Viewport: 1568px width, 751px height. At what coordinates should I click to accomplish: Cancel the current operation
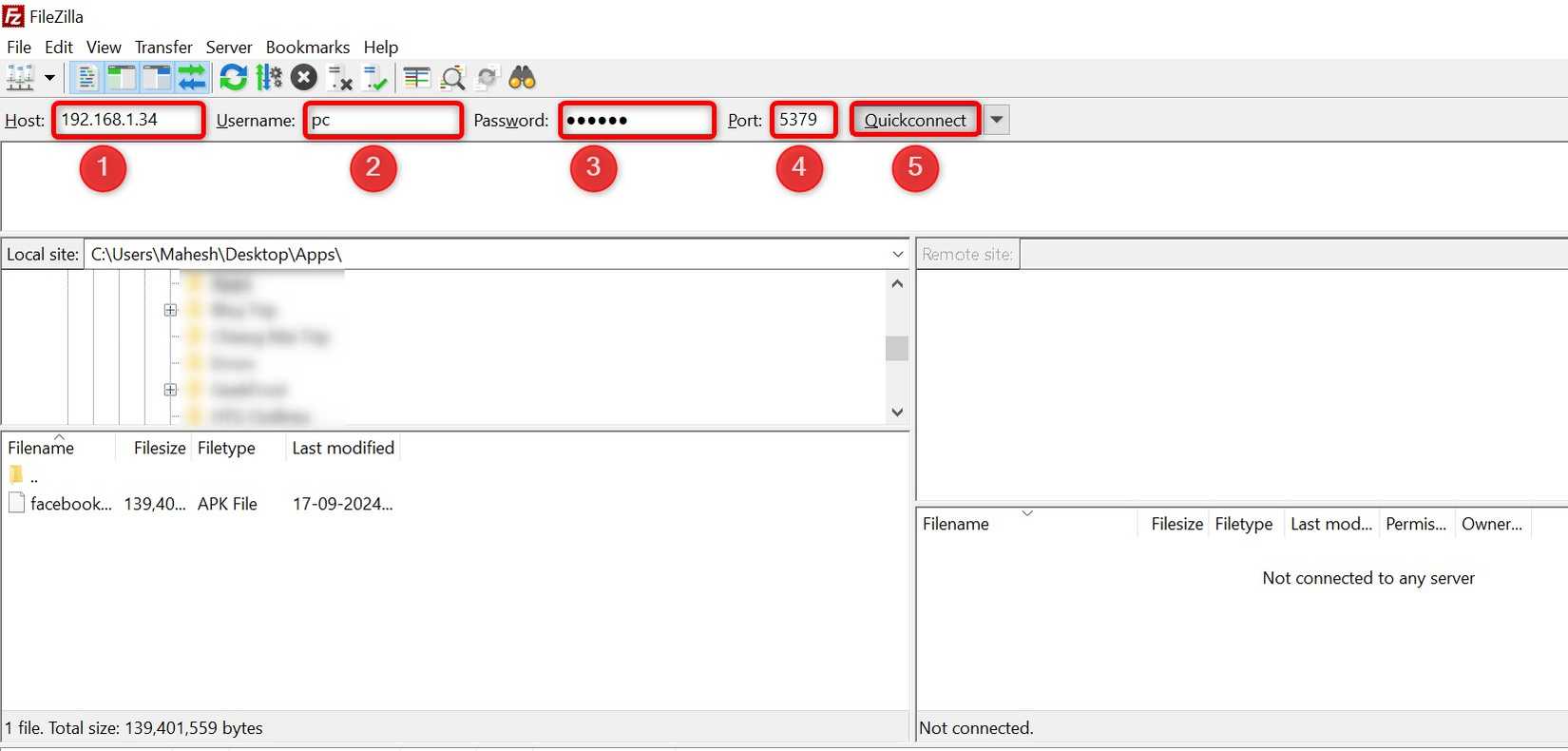[304, 78]
